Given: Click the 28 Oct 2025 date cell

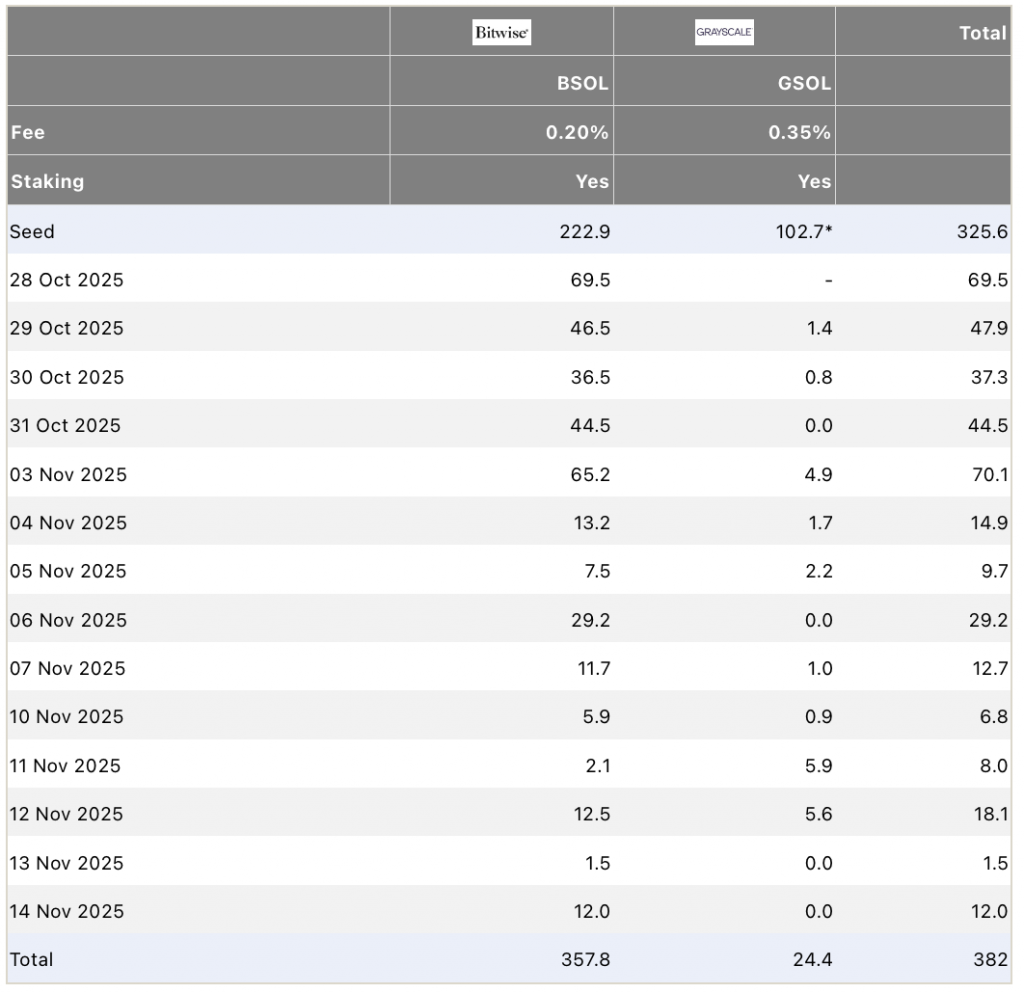Looking at the screenshot, I should point(66,280).
